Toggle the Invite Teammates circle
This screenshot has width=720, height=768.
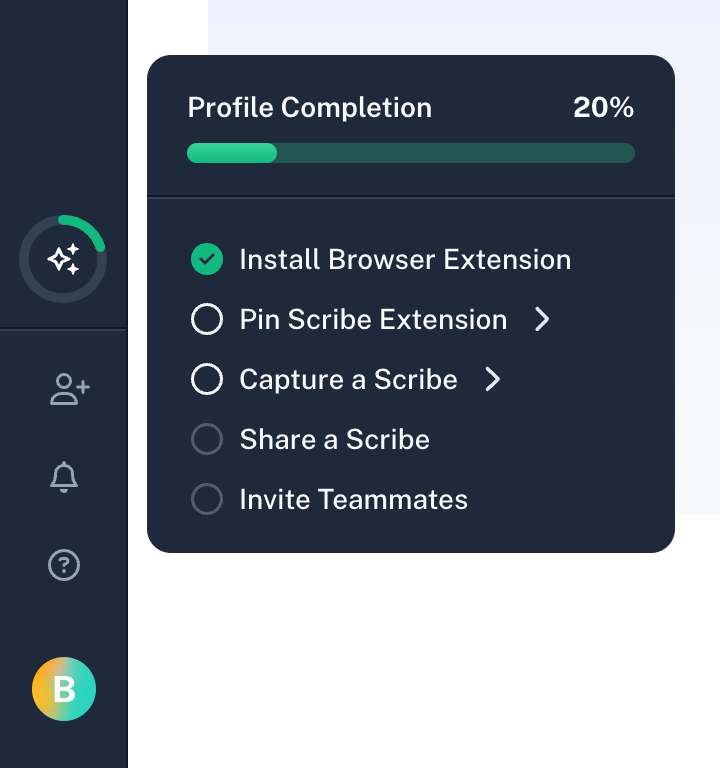(x=207, y=500)
